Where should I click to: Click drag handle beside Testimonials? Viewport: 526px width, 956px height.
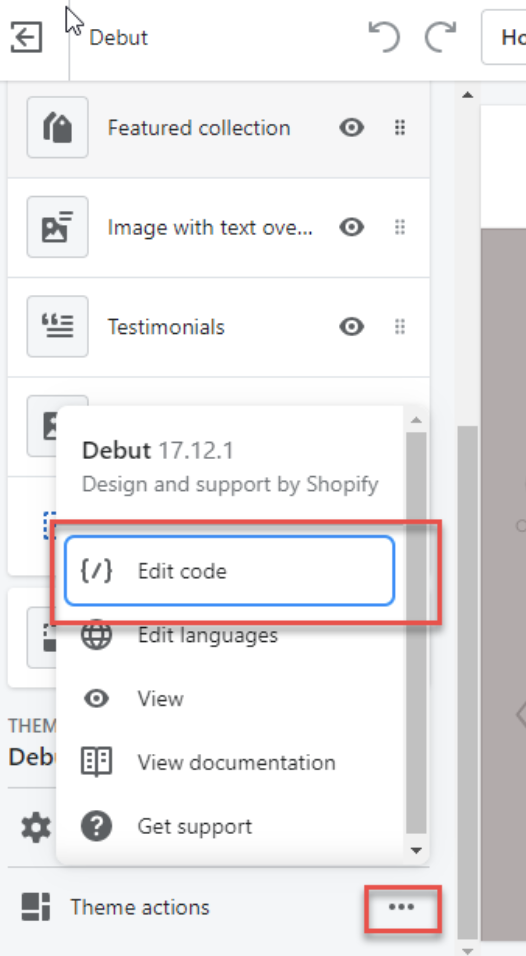point(400,327)
